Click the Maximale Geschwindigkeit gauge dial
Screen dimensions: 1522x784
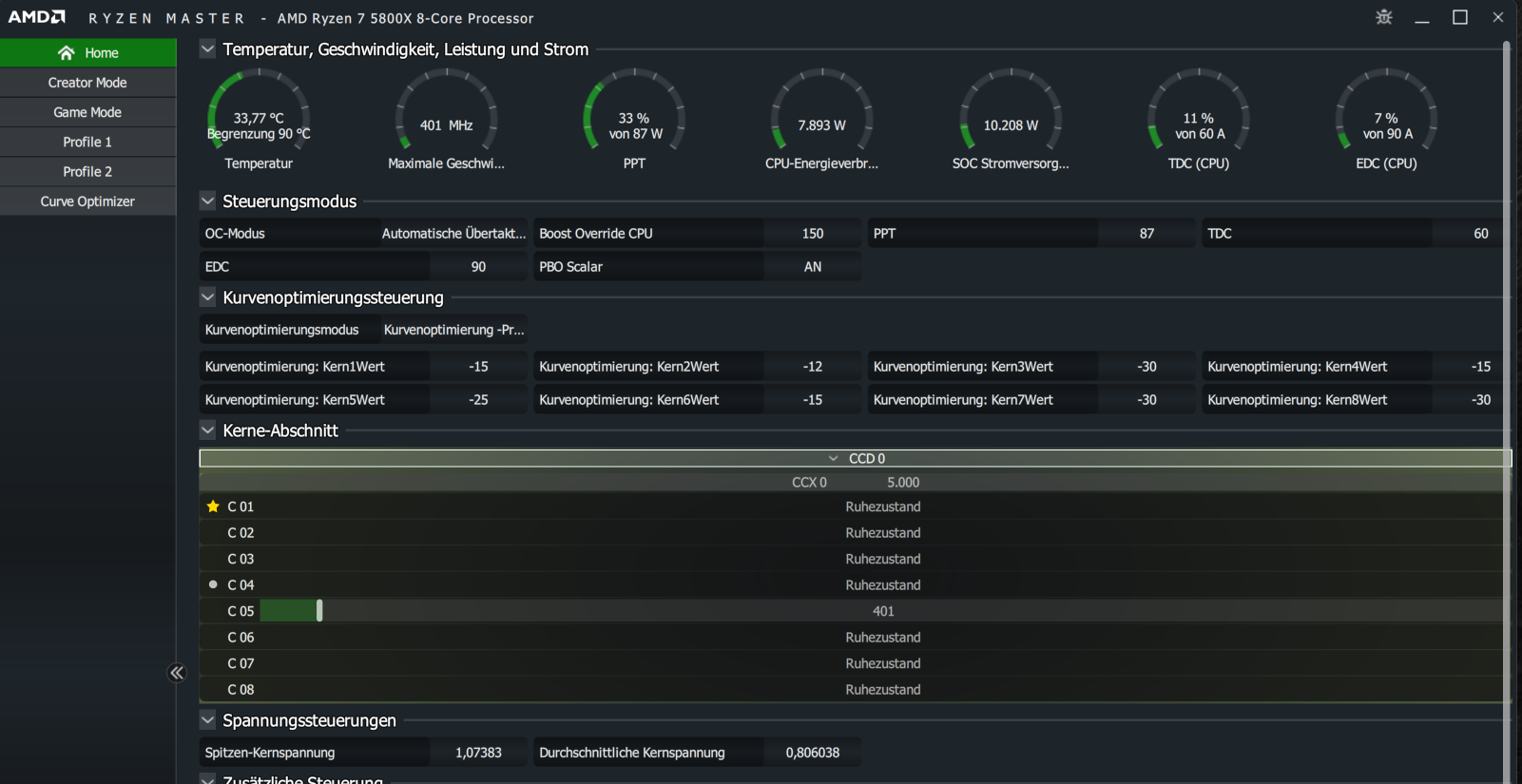pos(446,110)
